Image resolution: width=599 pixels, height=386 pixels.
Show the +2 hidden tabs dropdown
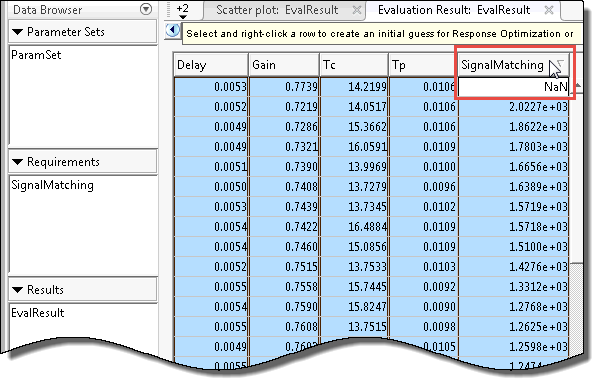click(x=183, y=10)
